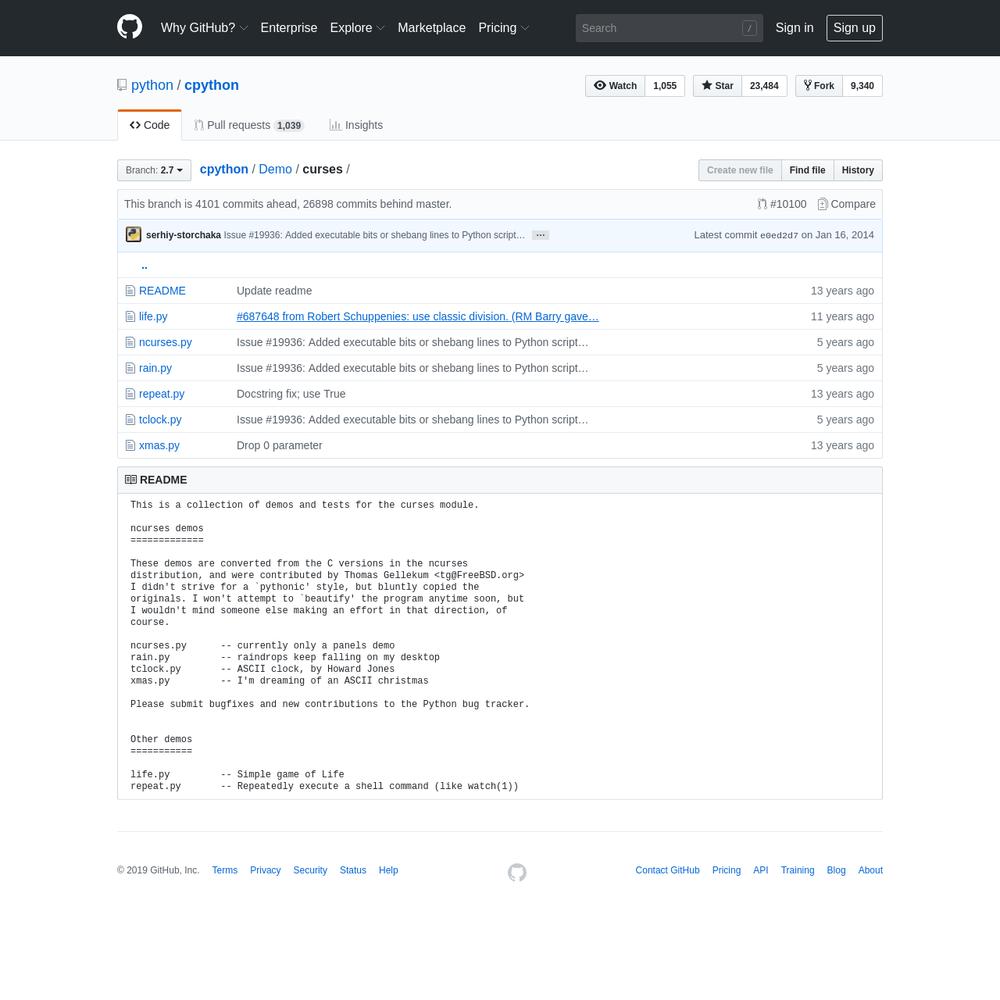Screen dimensions: 1000x1000
Task: Fork the cpython repository
Action: [x=819, y=85]
